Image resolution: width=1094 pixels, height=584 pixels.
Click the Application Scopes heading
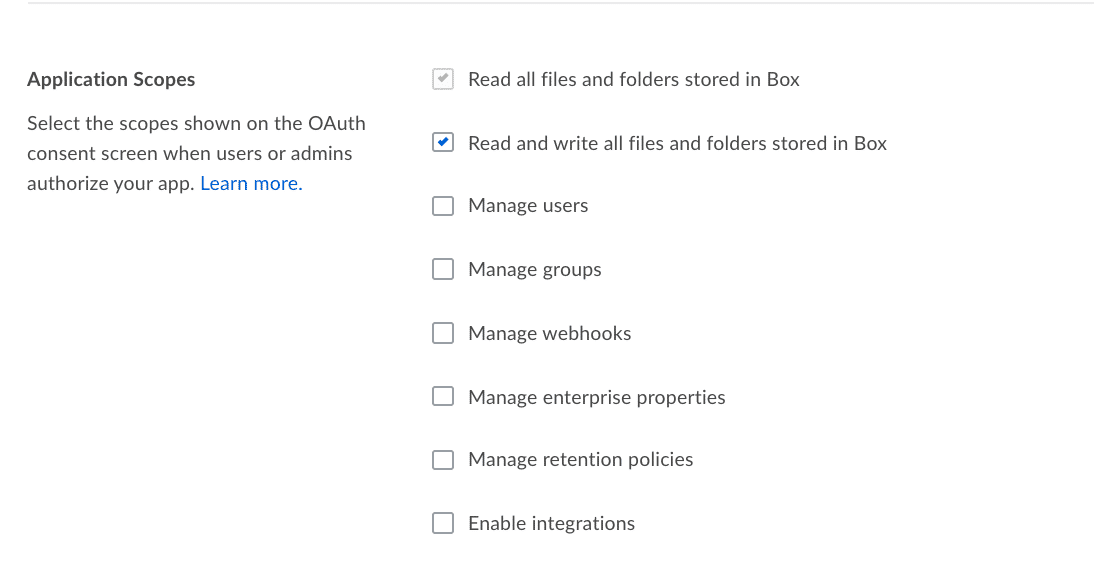111,80
